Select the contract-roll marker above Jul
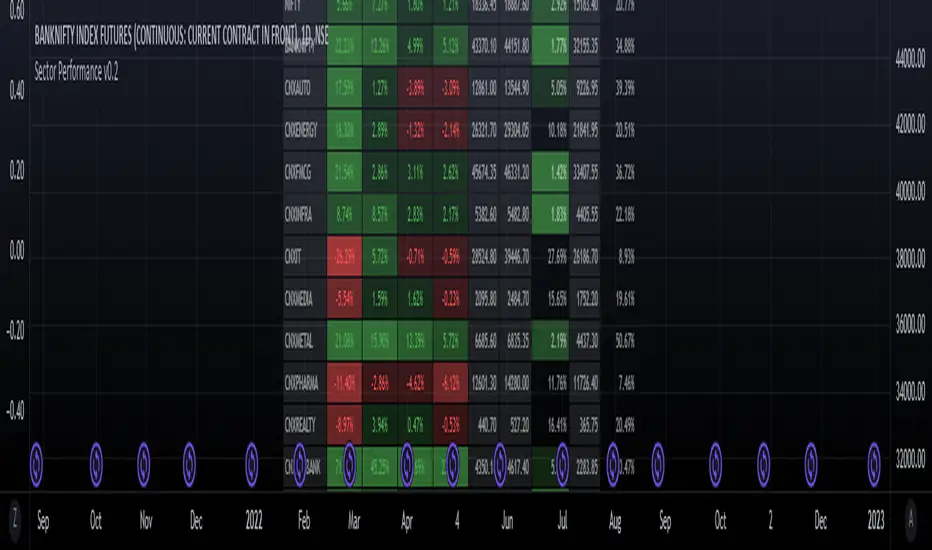932x550 pixels. pos(562,464)
